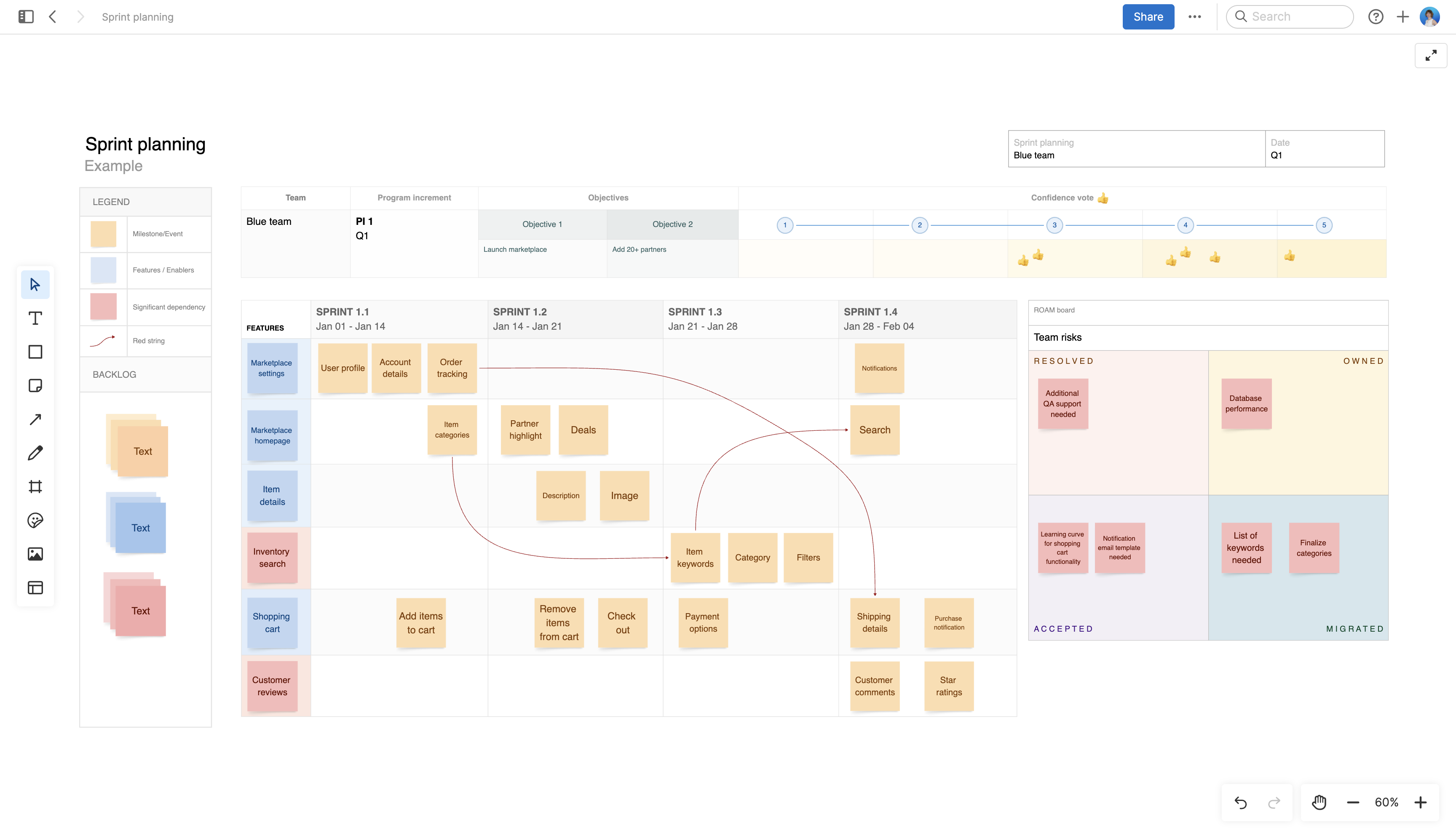Select the image insert tool
This screenshot has height=838, width=1456.
click(35, 554)
